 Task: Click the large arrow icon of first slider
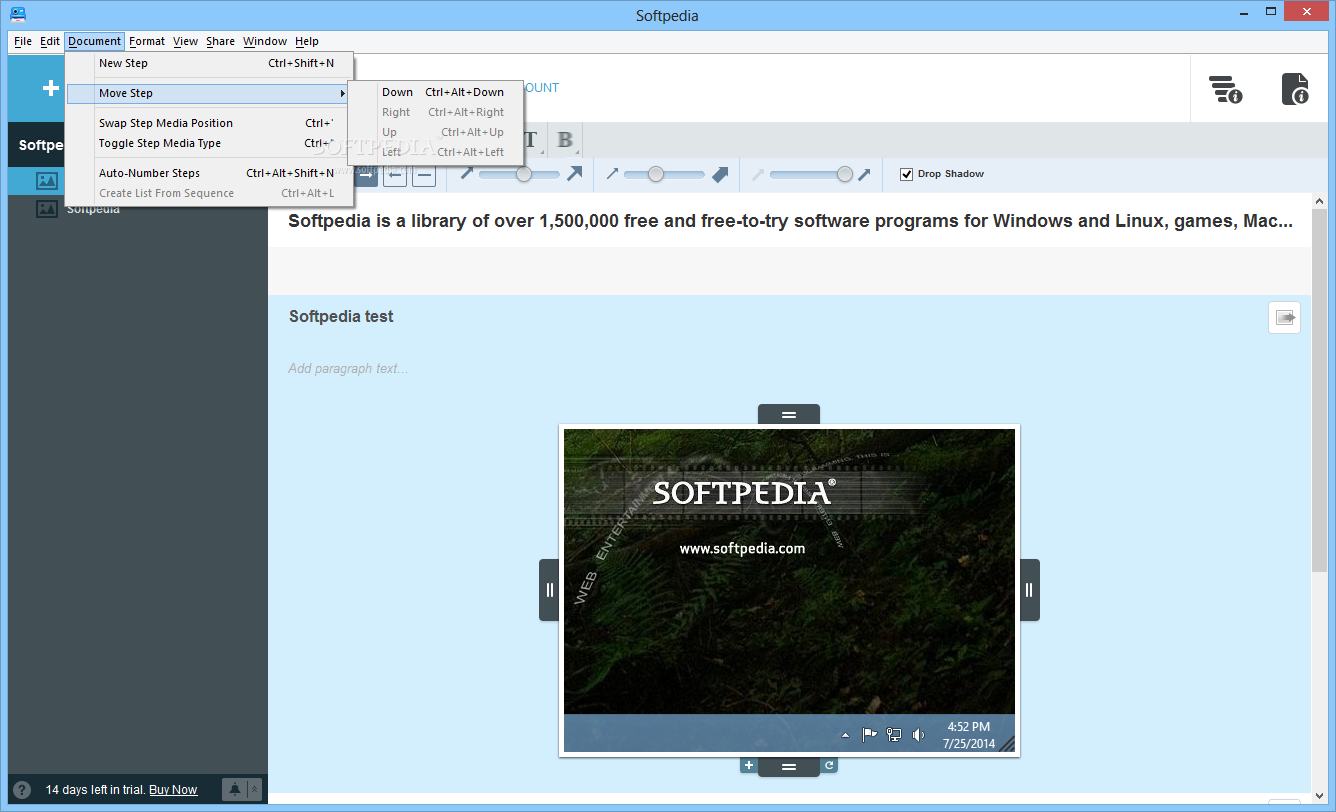574,174
